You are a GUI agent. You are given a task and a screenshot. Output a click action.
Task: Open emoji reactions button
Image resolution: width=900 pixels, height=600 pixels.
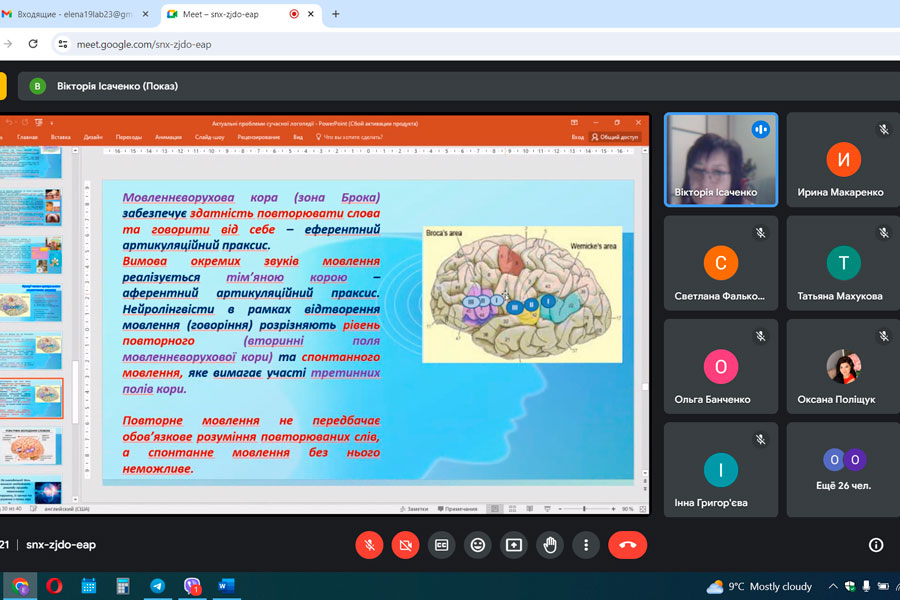tap(478, 545)
